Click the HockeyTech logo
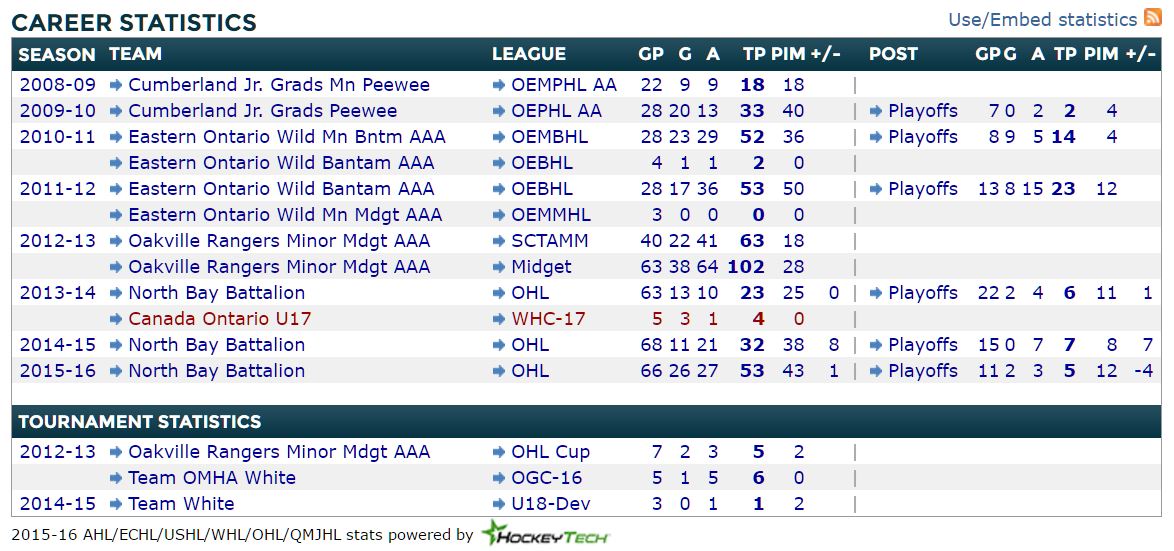Viewport: 1174px width, 551px height. pos(545,535)
